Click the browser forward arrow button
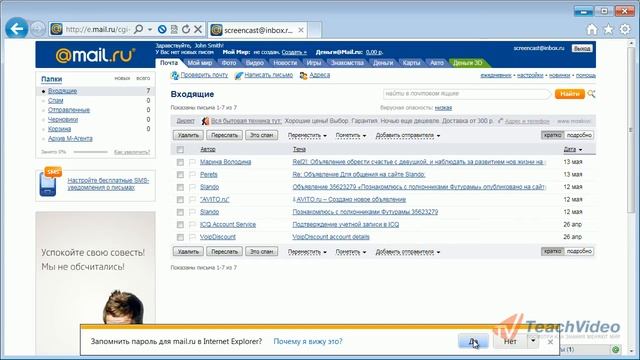This screenshot has height=360, width=640. pyautogui.click(x=38, y=29)
